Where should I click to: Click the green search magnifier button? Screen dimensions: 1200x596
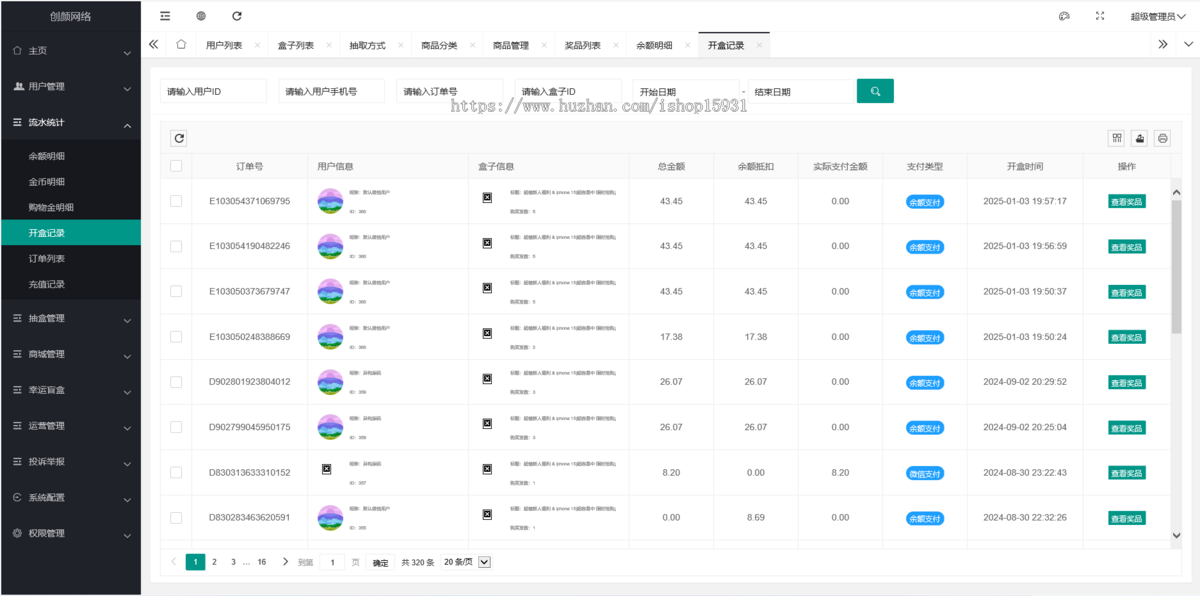click(875, 90)
